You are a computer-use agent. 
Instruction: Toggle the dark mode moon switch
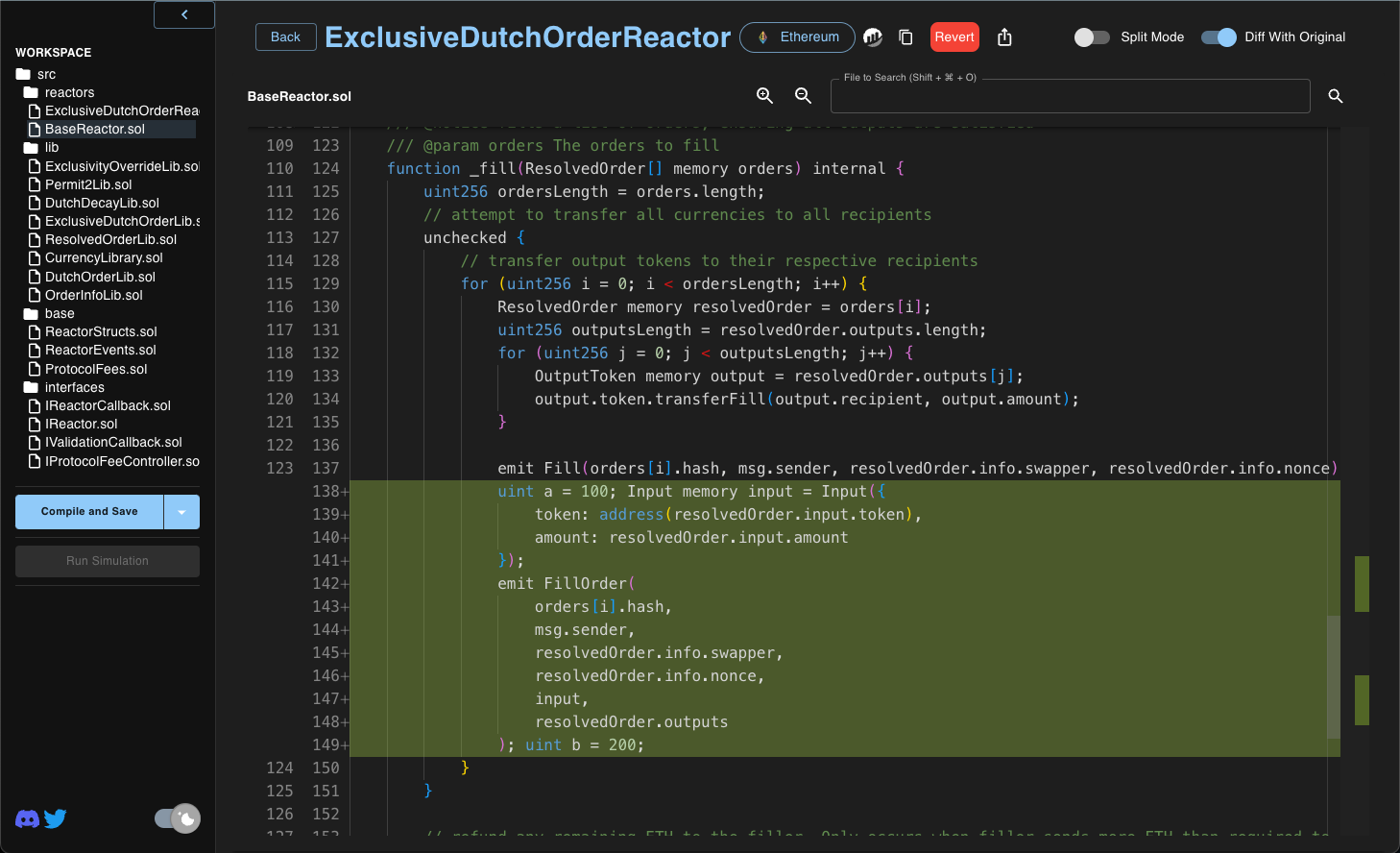tap(178, 818)
